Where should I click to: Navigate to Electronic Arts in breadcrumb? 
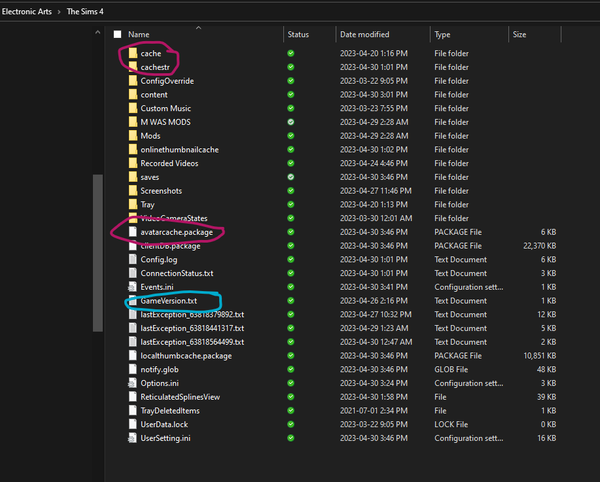[26, 11]
